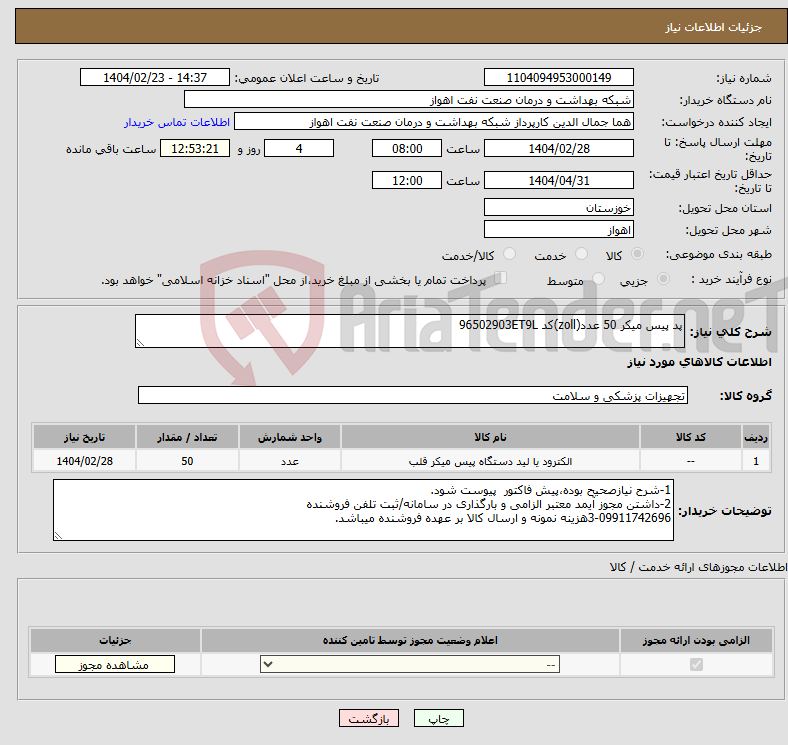
Task: Click the اطلاعات مجوزهای ارائه خدمت heading
Action: coord(698,567)
